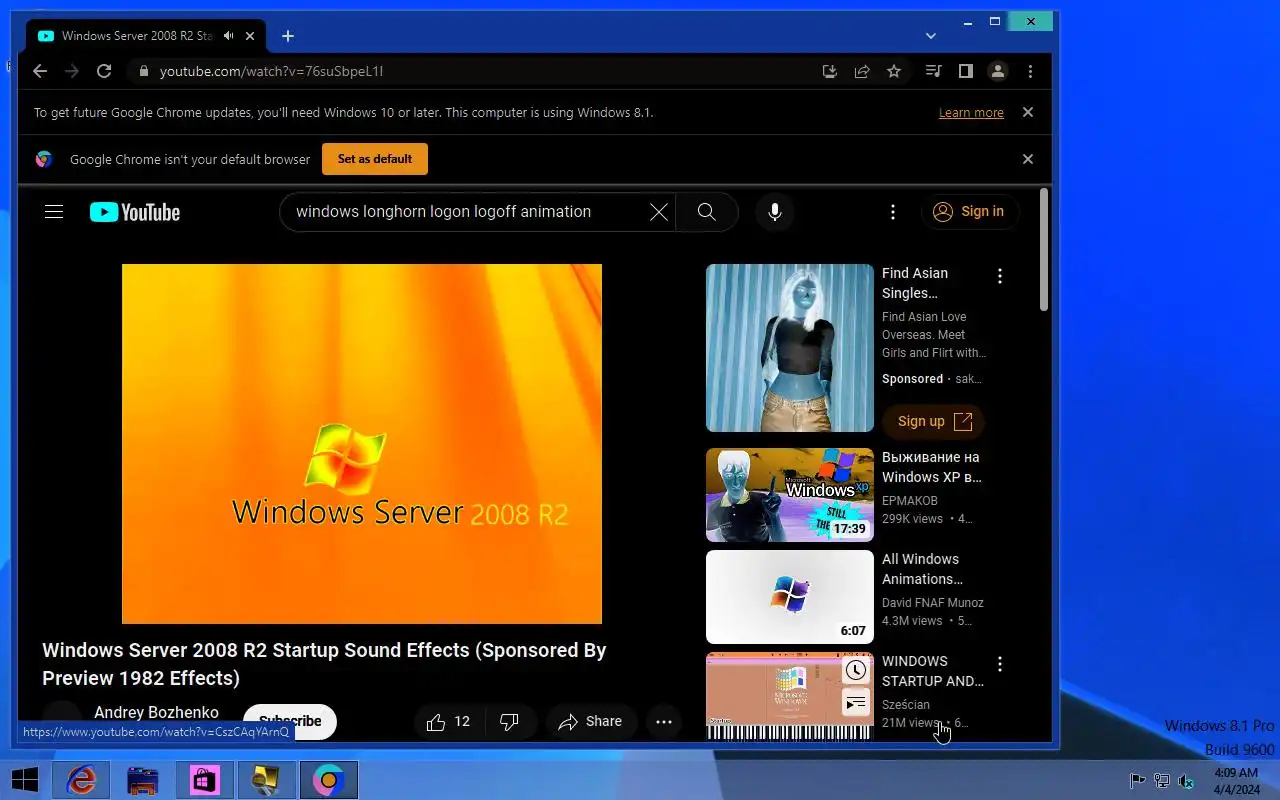Click the ad Sign up button
This screenshot has width=1280, height=800.
[934, 422]
